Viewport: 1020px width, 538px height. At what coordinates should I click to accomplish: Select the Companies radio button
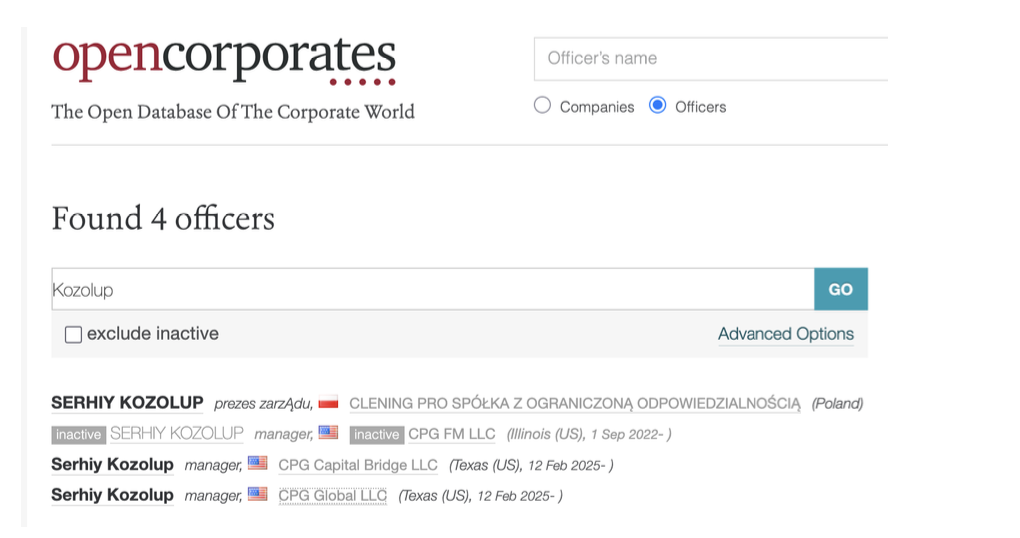[543, 106]
